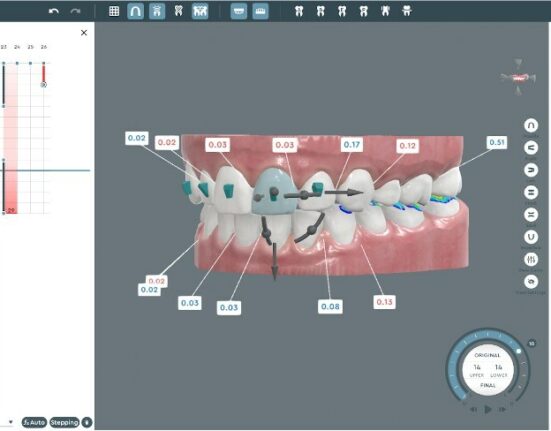
Task: Click the view orientation cube widget
Action: click(x=518, y=78)
